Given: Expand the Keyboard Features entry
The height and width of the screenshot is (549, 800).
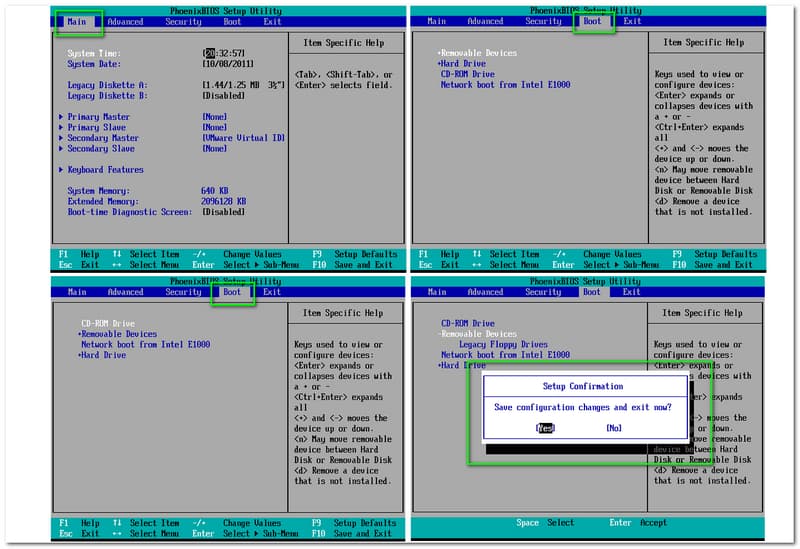Looking at the screenshot, I should tap(105, 170).
